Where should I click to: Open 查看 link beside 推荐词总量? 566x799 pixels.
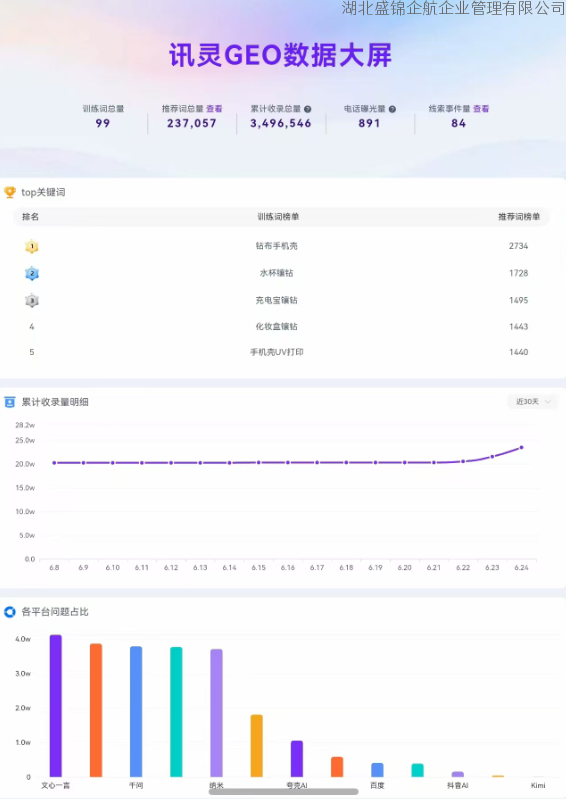pos(214,109)
